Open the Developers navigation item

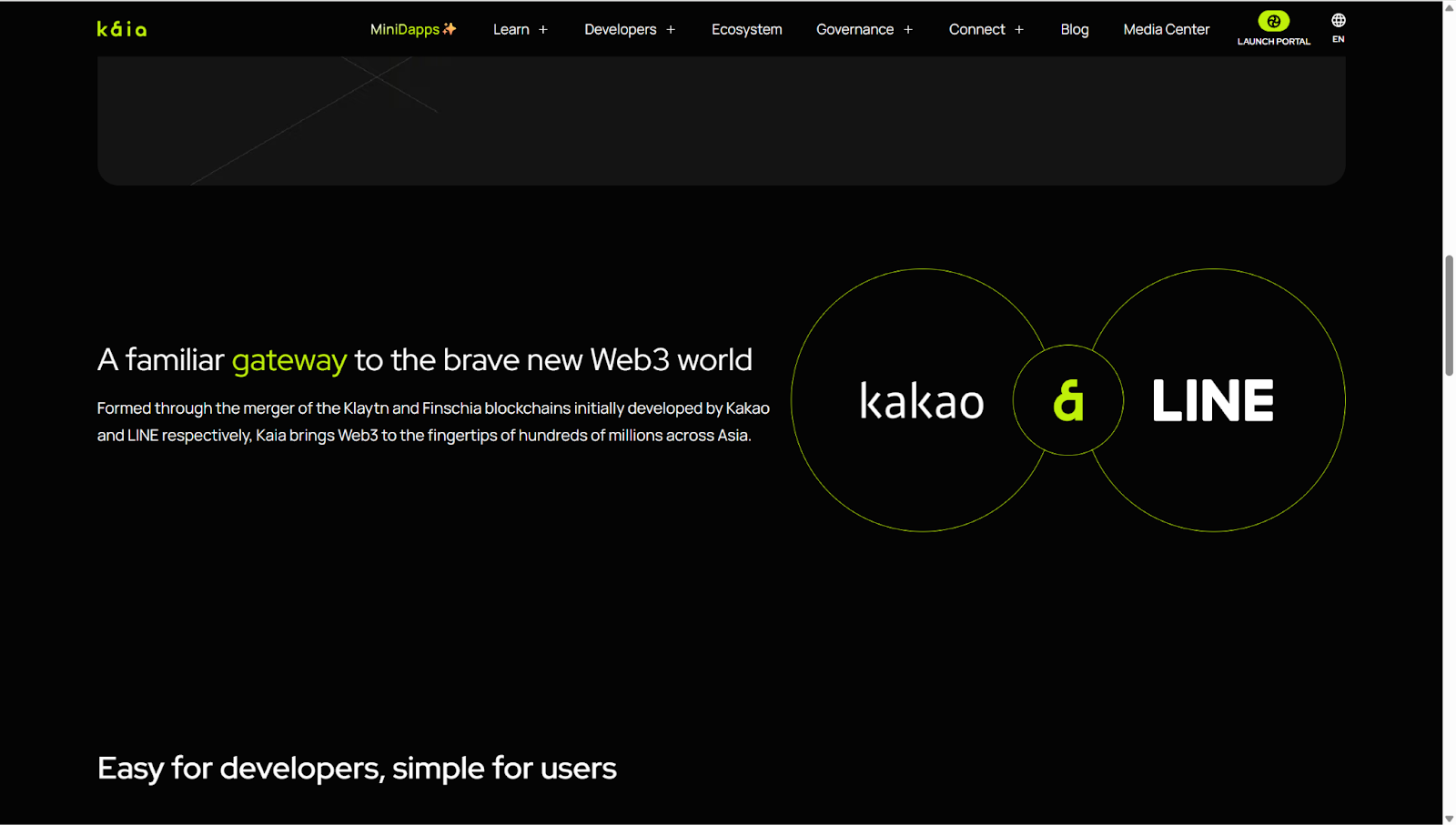621,29
